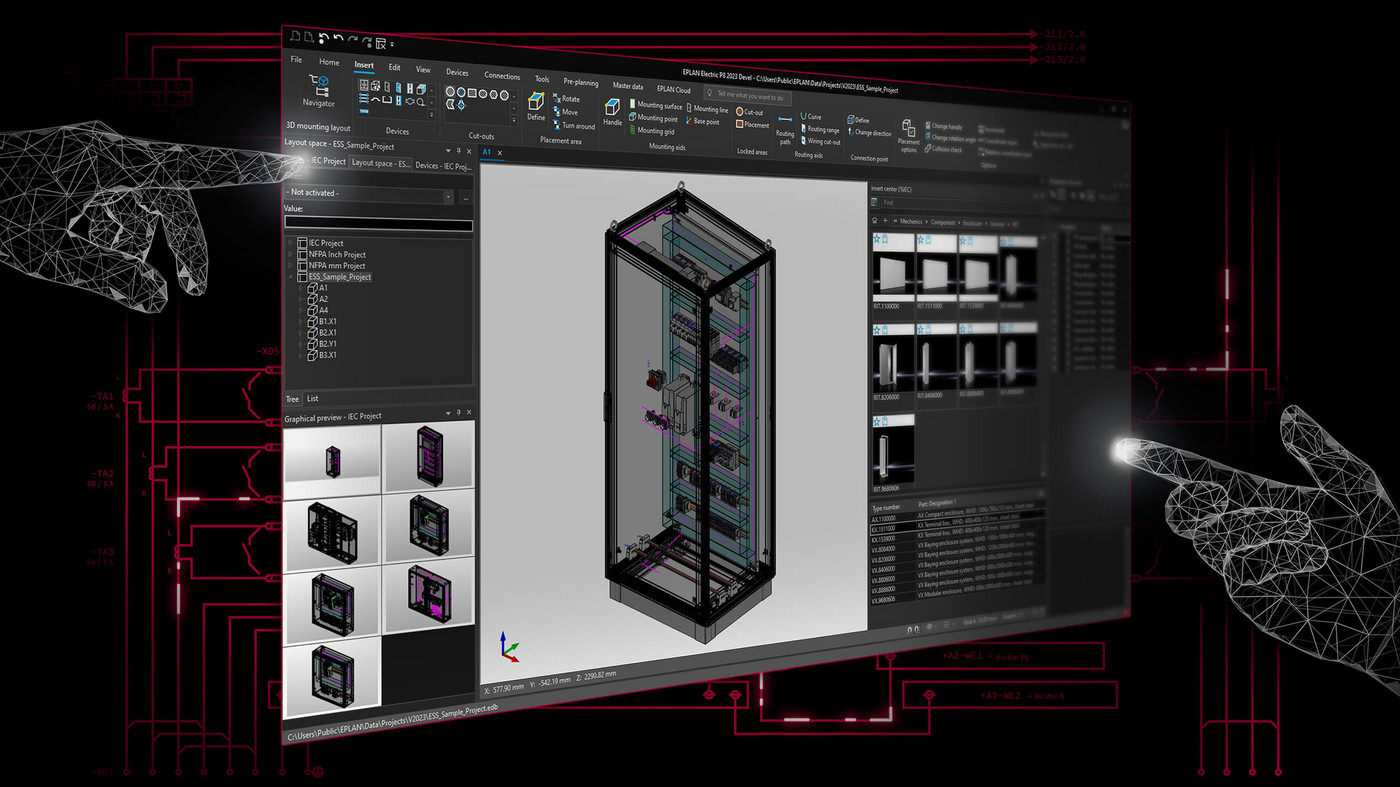1400x787 pixels.
Task: Open the Mechanics breadcrumb in Insert center
Action: click(x=911, y=222)
